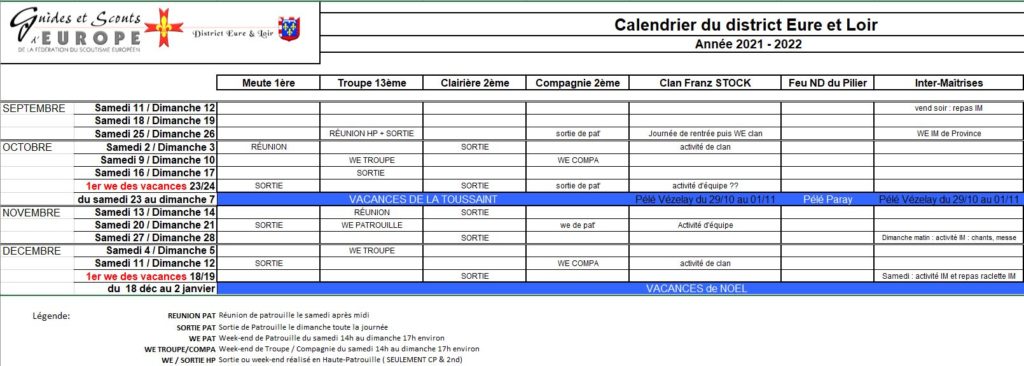Click the Pélé Paray cell
The width and height of the screenshot is (1024, 366).
pyautogui.click(x=827, y=199)
